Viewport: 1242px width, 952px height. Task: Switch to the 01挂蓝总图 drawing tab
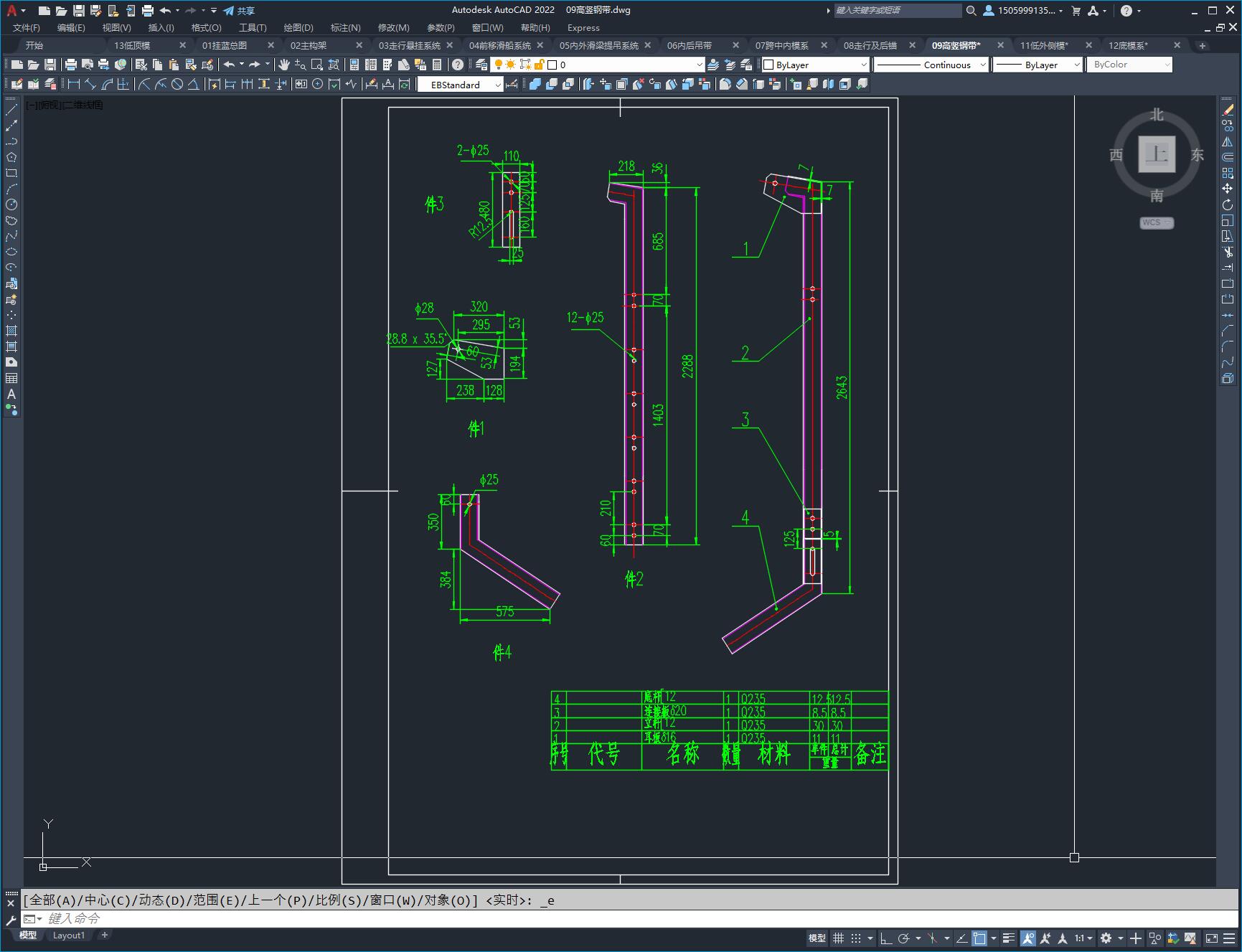[225, 45]
